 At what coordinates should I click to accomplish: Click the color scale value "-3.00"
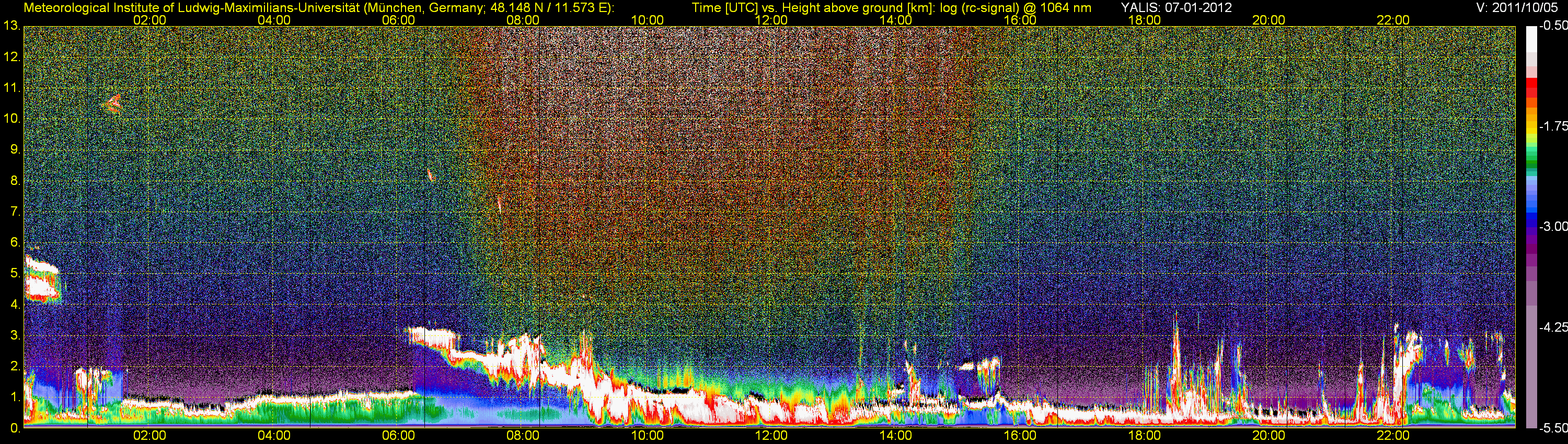tap(1553, 226)
